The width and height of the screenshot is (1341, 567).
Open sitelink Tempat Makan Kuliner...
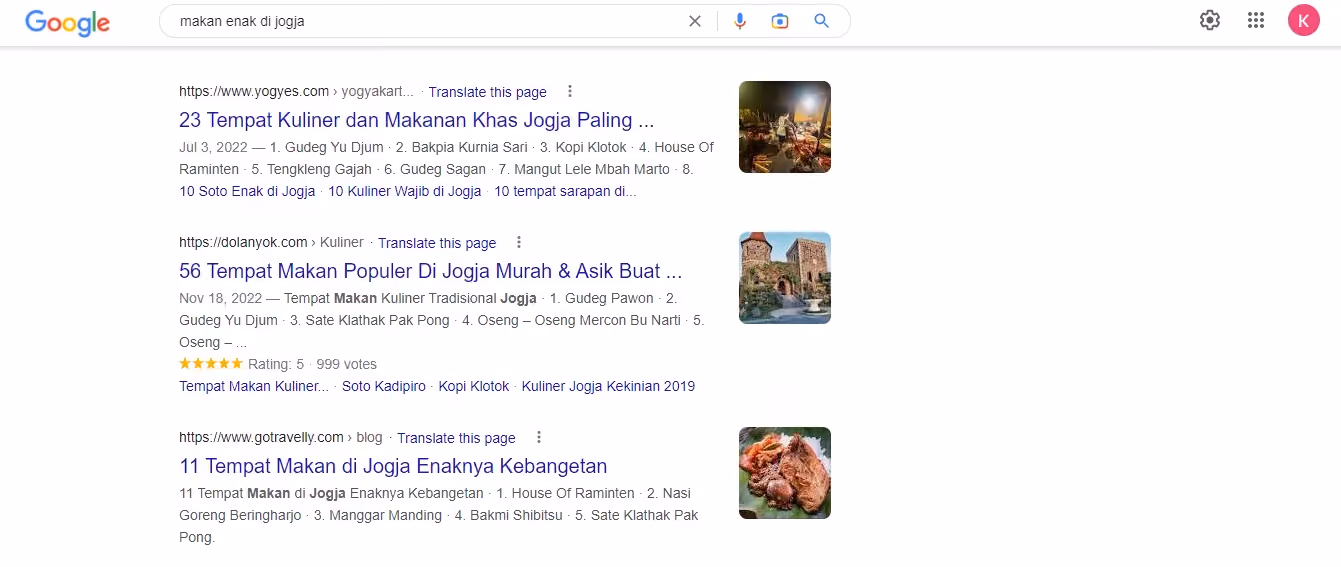point(254,386)
